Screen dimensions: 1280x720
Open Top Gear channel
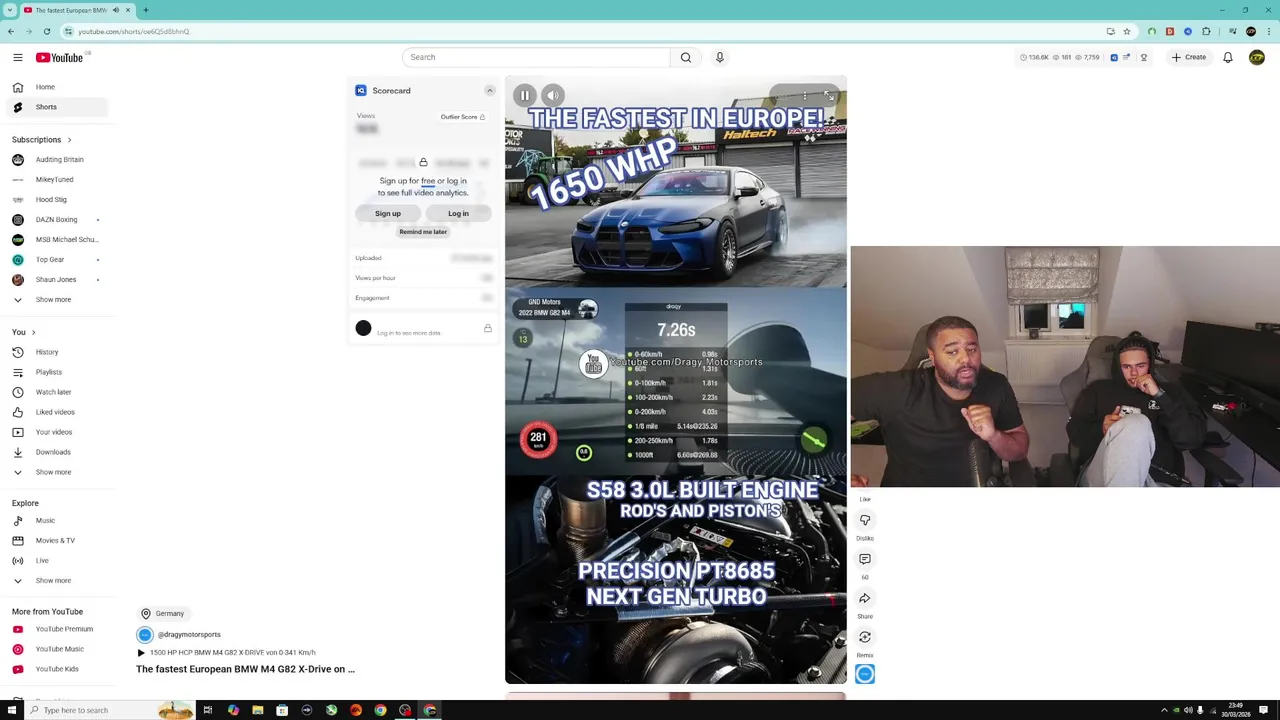pos(56,259)
